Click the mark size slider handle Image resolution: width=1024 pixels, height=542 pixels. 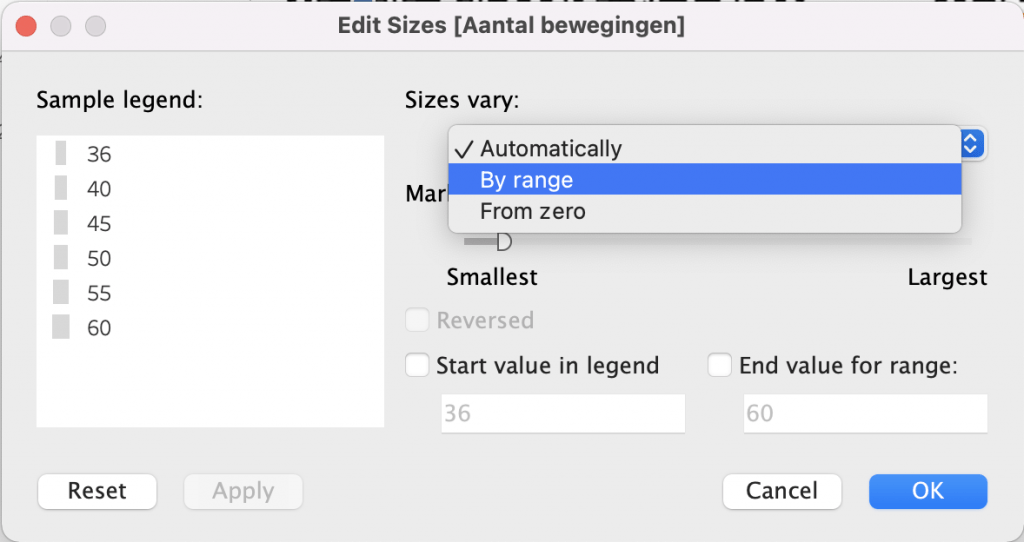coord(504,241)
